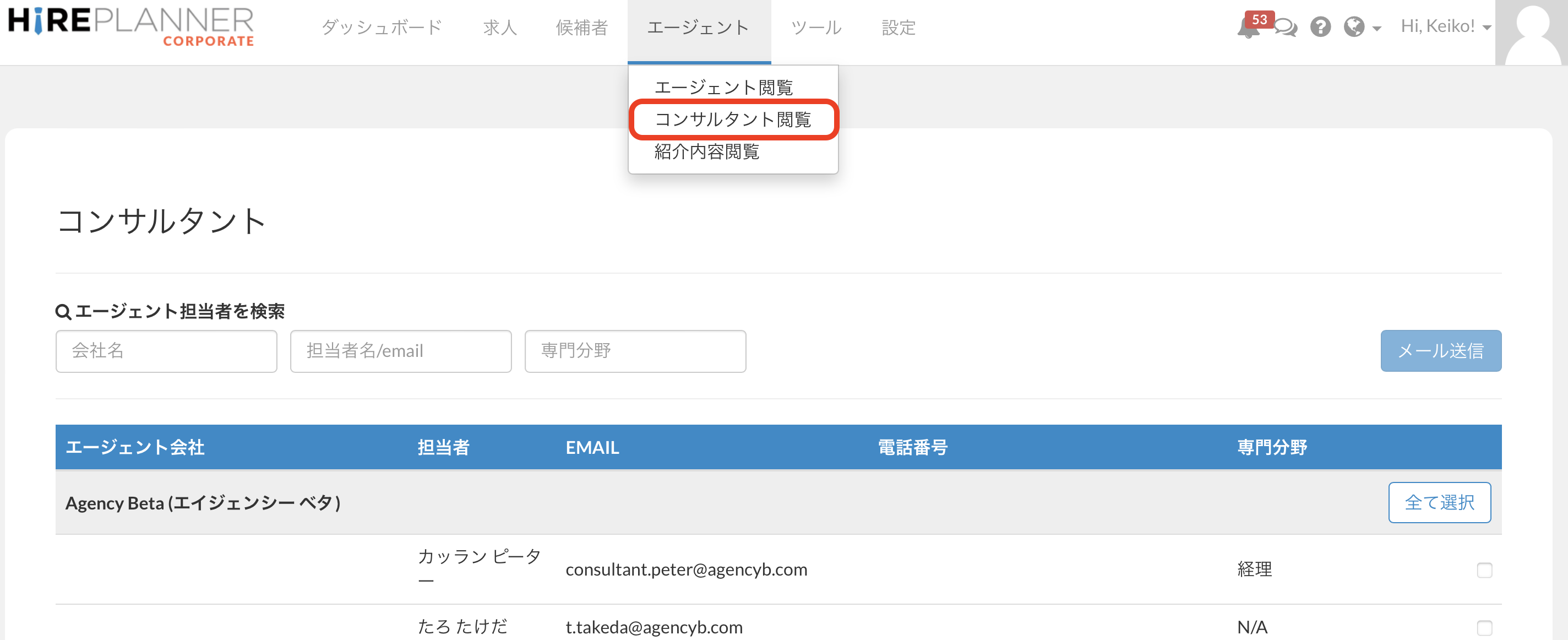1568x640 pixels.
Task: Click the globe language icon
Action: [1354, 28]
